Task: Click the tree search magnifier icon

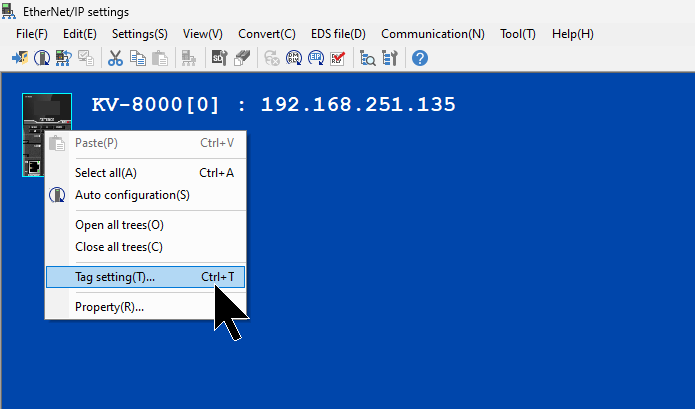Action: pyautogui.click(x=367, y=58)
